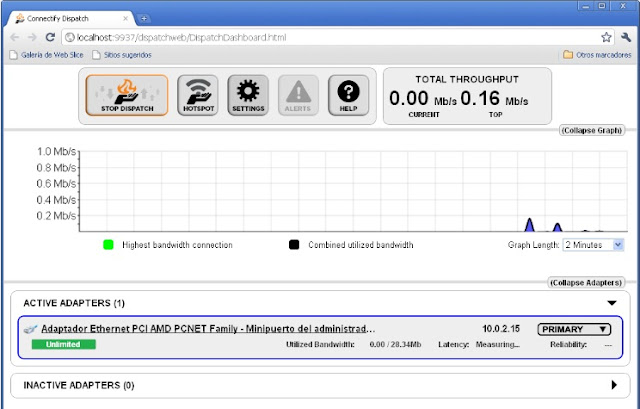
Task: Click the INACTIVE ADAPTERS (0) heading
Action: 79,385
